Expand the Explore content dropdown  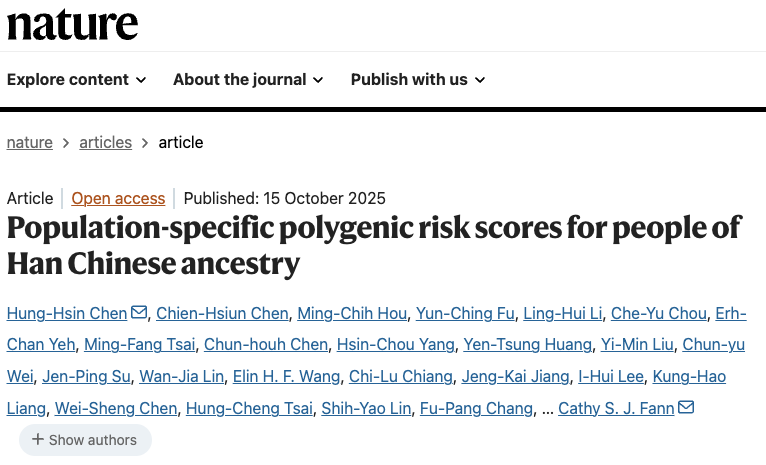click(77, 80)
